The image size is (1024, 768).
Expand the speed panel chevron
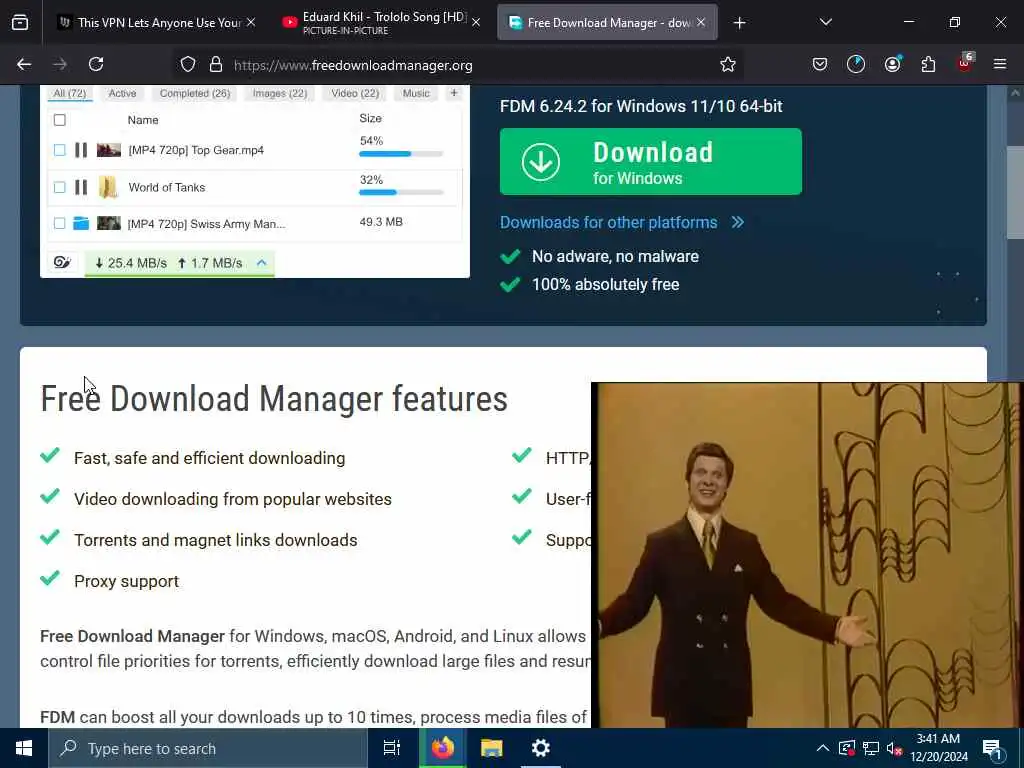pos(262,263)
